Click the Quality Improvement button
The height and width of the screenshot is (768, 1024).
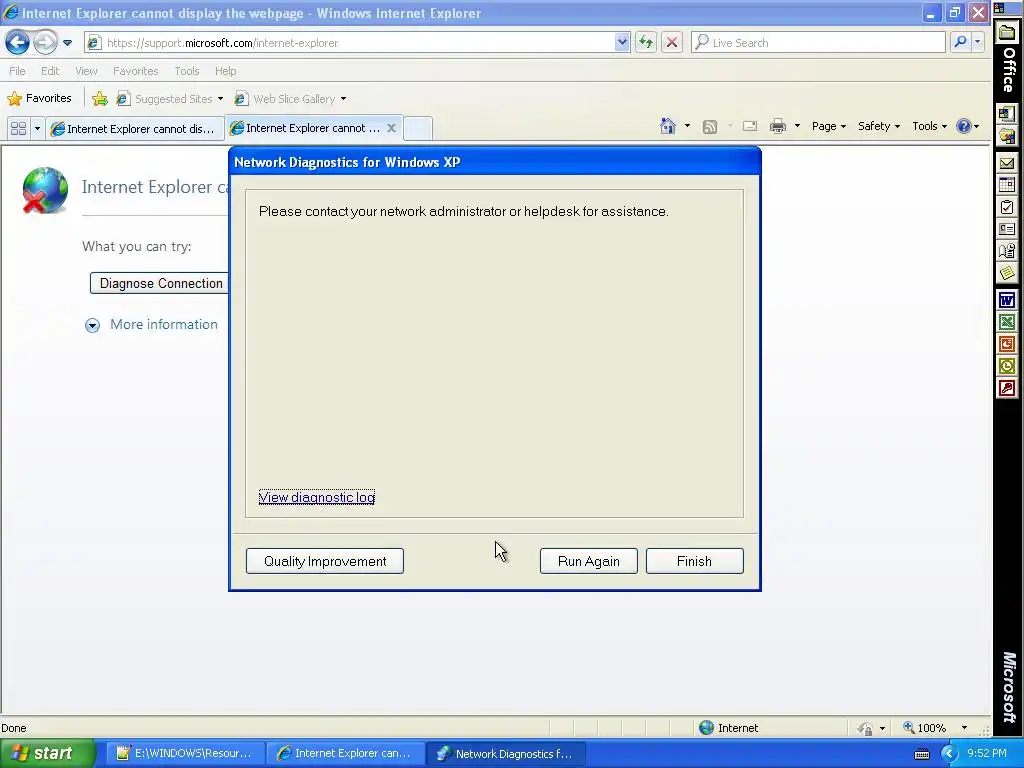[325, 561]
